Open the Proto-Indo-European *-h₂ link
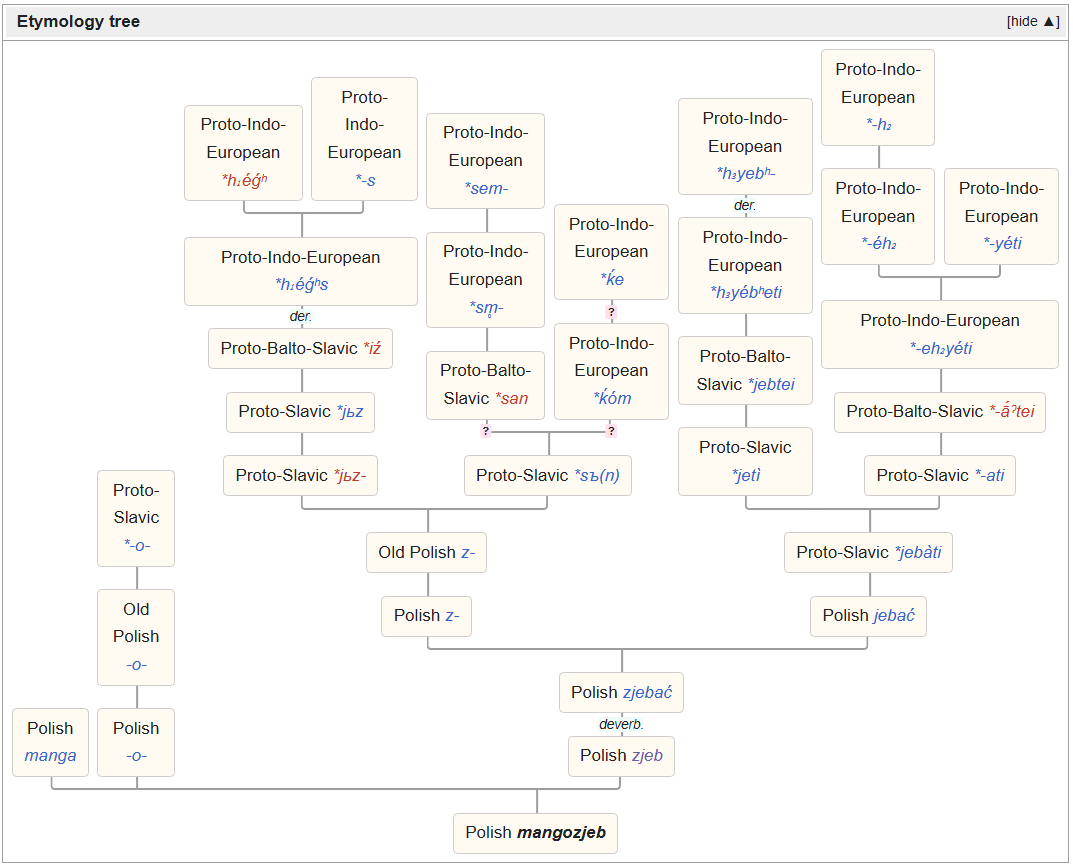The width and height of the screenshot is (1073, 867). coord(879,124)
